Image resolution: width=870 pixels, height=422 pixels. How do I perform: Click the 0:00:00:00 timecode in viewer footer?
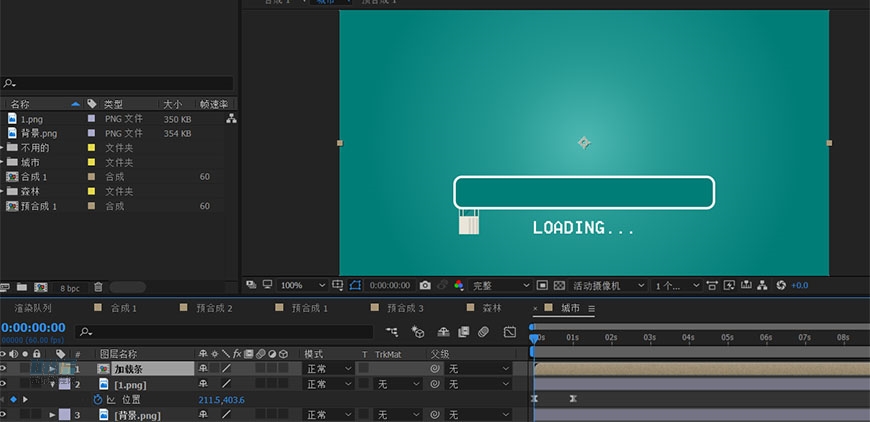pyautogui.click(x=390, y=285)
